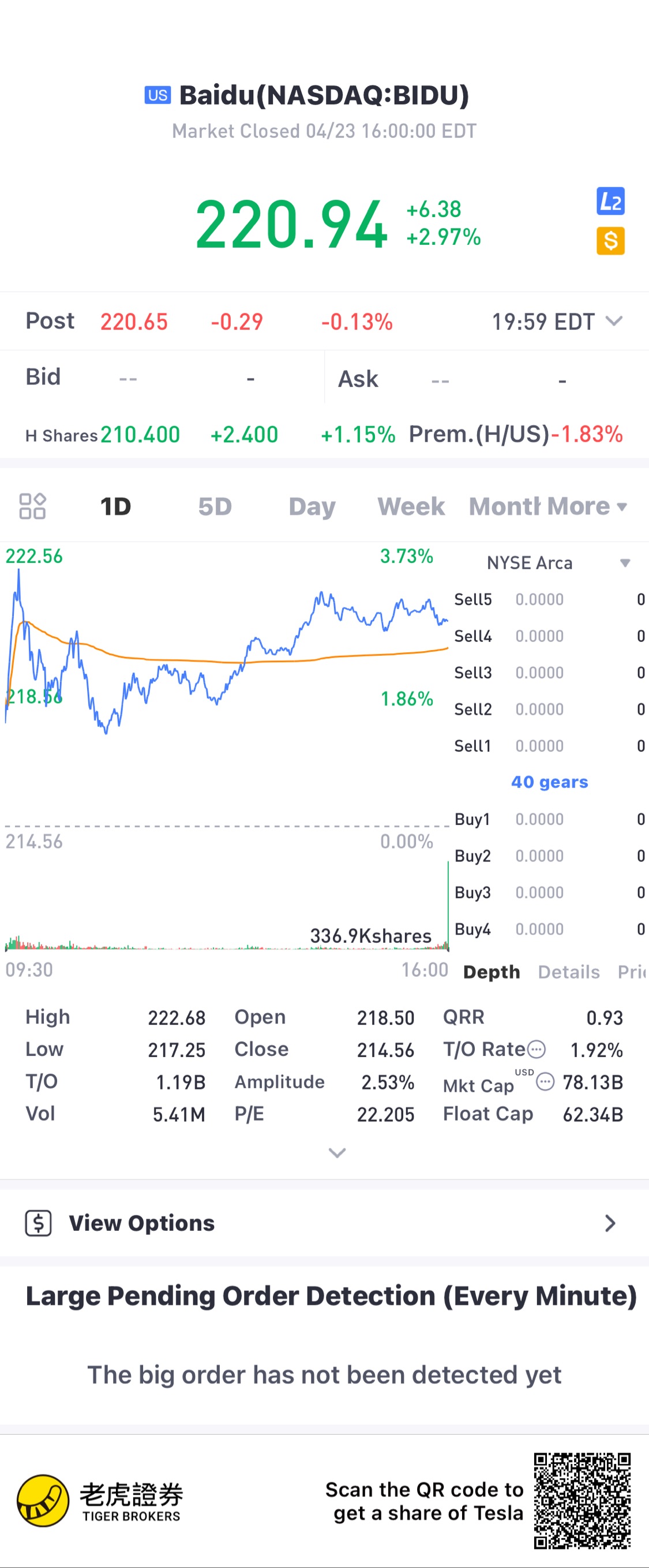
Task: Open the Details tab beside Depth
Action: click(x=568, y=972)
